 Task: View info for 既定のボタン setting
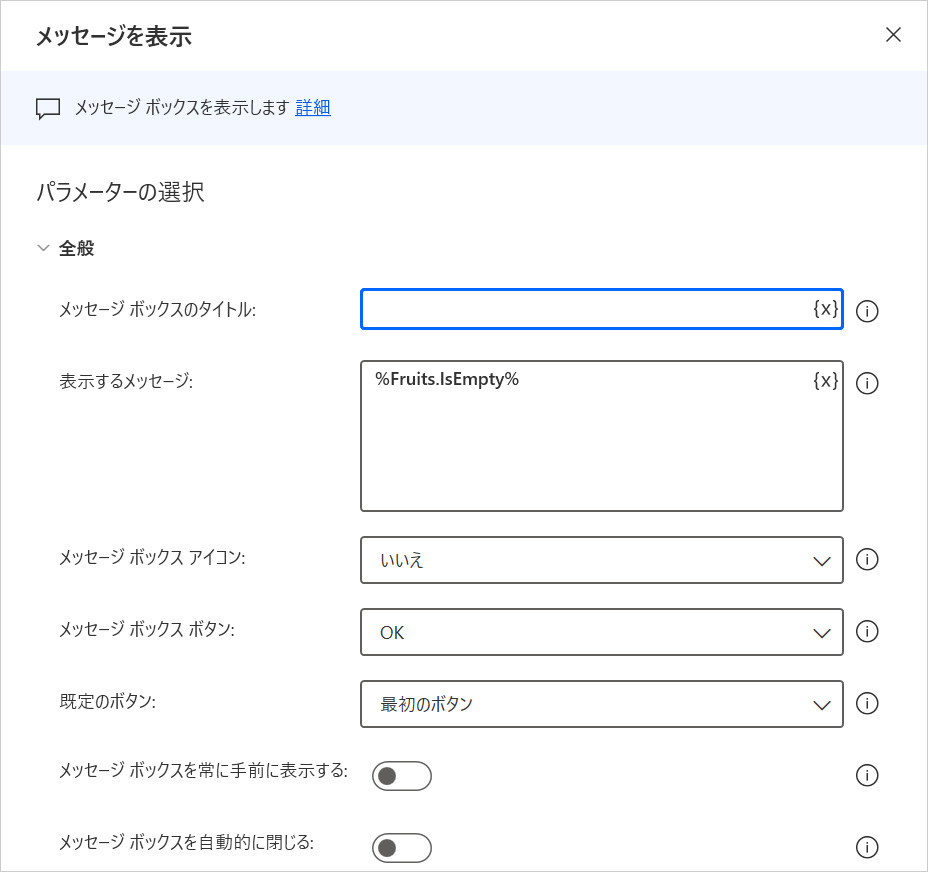point(868,704)
